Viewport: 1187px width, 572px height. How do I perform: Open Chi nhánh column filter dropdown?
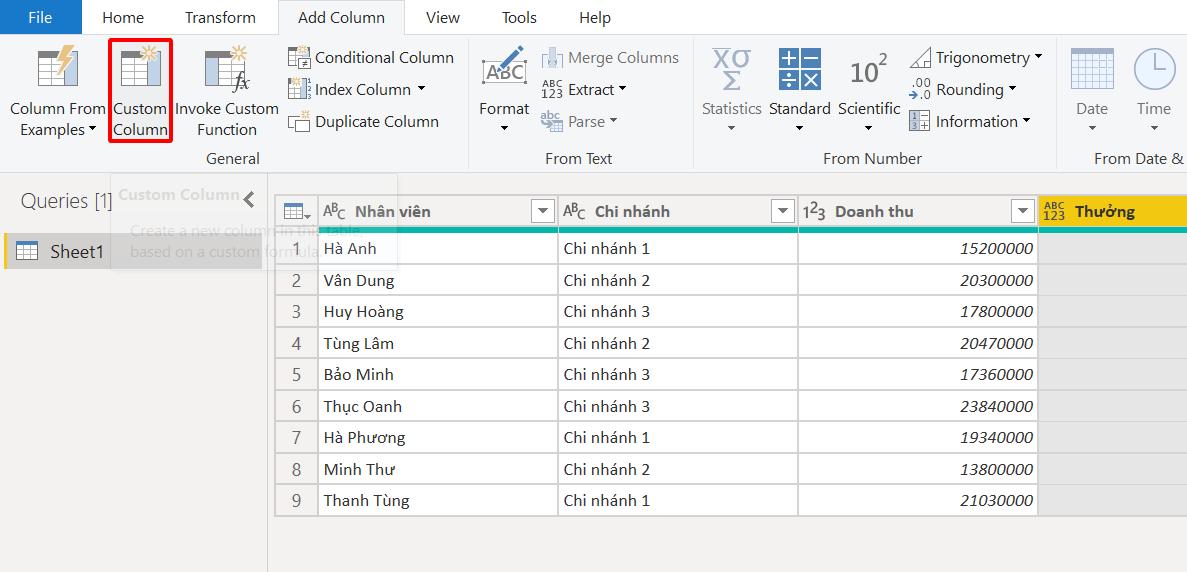click(x=783, y=212)
